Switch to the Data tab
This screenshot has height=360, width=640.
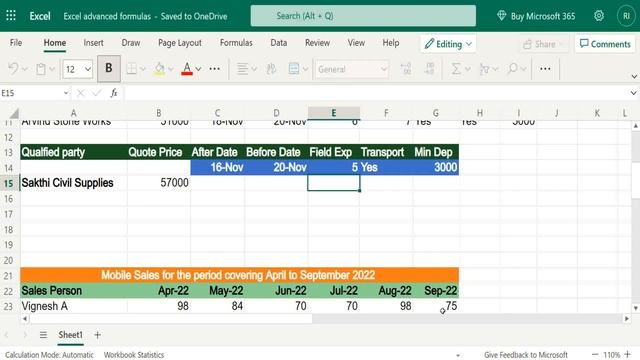pyautogui.click(x=278, y=42)
